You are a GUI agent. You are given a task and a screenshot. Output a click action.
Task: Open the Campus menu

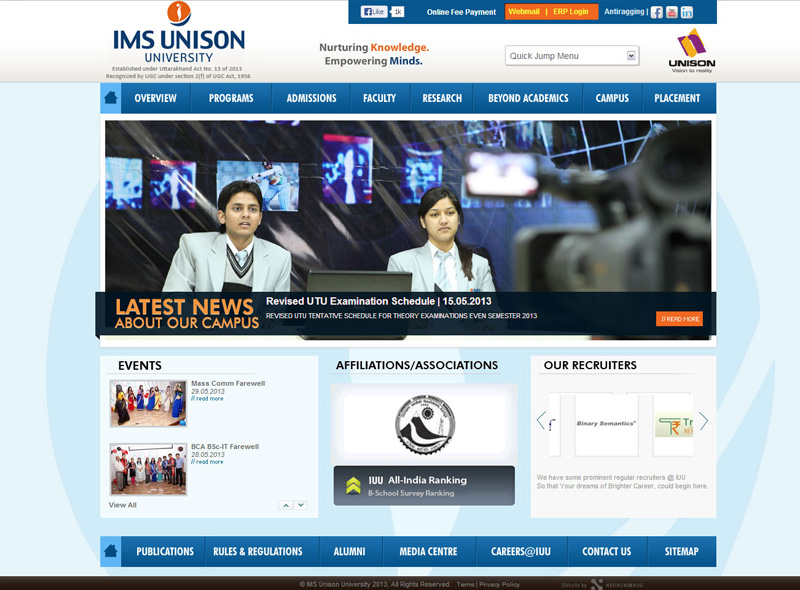pyautogui.click(x=612, y=98)
